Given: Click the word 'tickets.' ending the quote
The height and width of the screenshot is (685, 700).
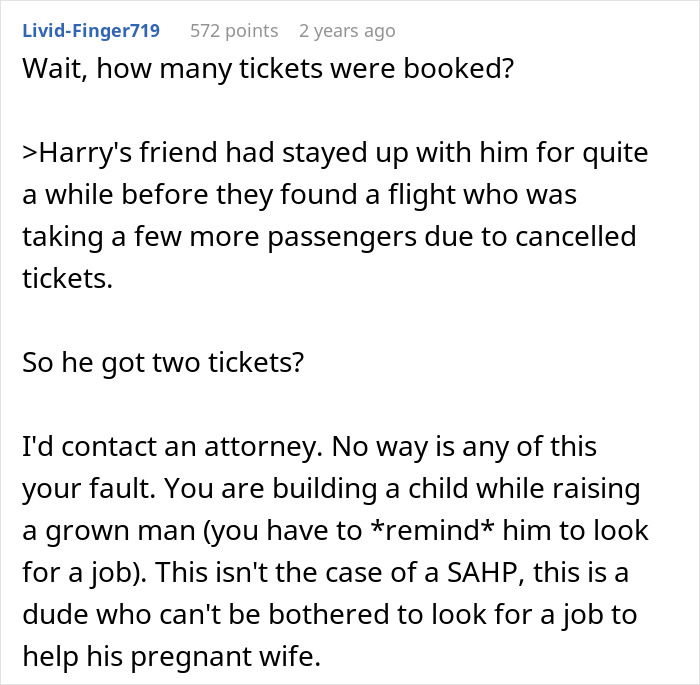Looking at the screenshot, I should pos(67,278).
